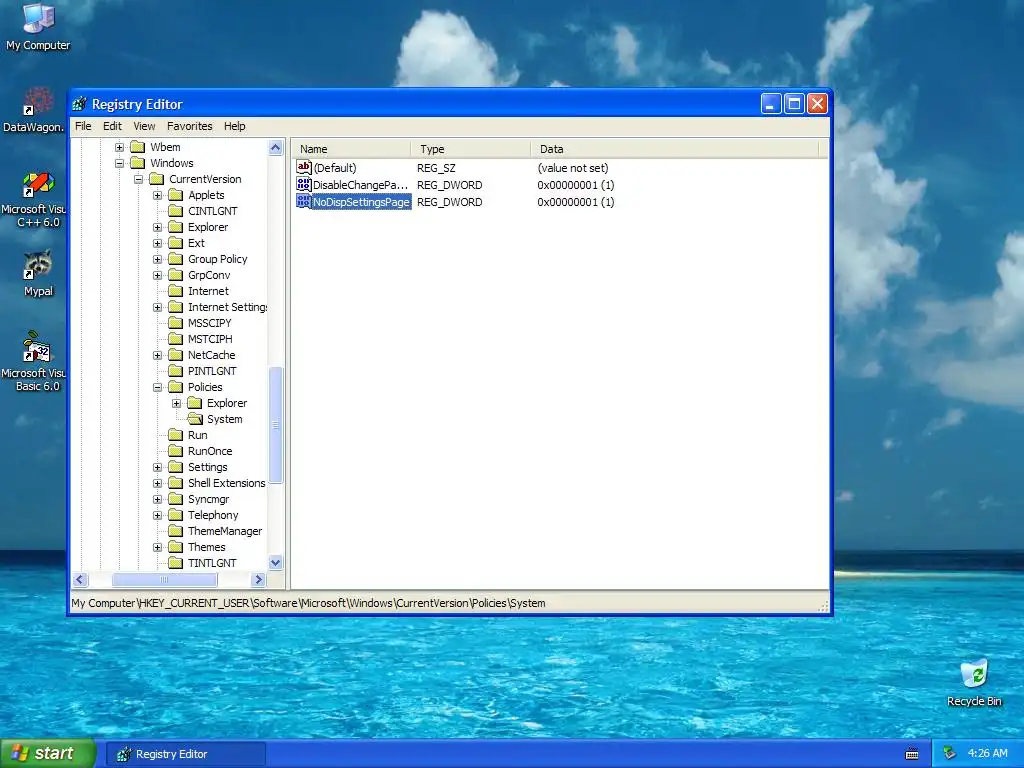This screenshot has width=1024, height=768.
Task: Select the (Default) value name
Action: pyautogui.click(x=335, y=168)
